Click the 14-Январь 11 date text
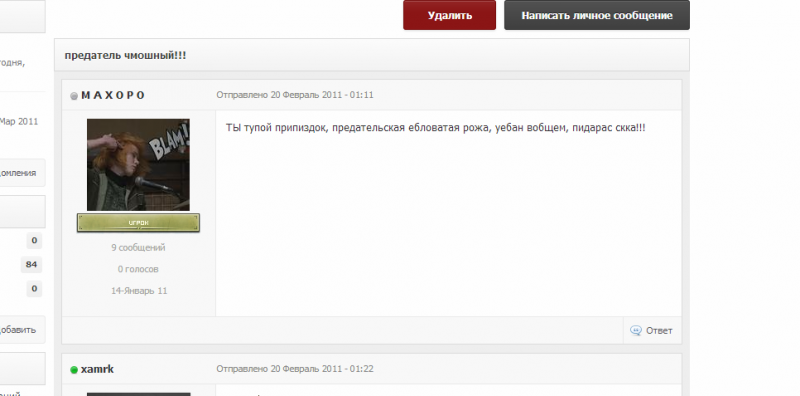 [139, 290]
